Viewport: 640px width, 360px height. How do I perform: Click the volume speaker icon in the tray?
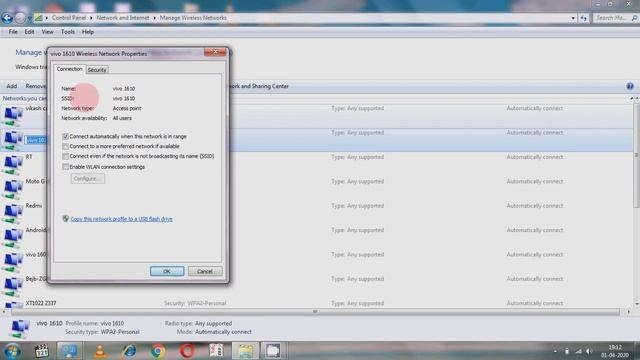click(x=589, y=351)
